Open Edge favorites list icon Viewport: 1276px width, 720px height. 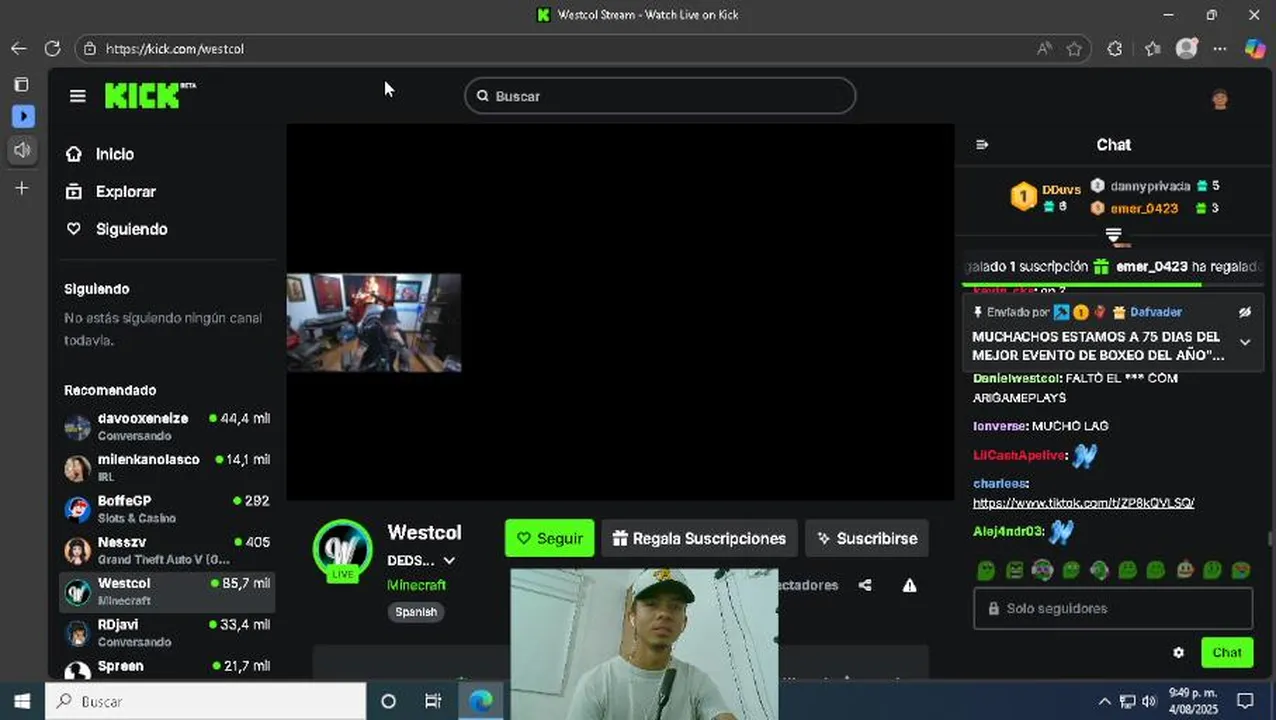click(x=1152, y=48)
